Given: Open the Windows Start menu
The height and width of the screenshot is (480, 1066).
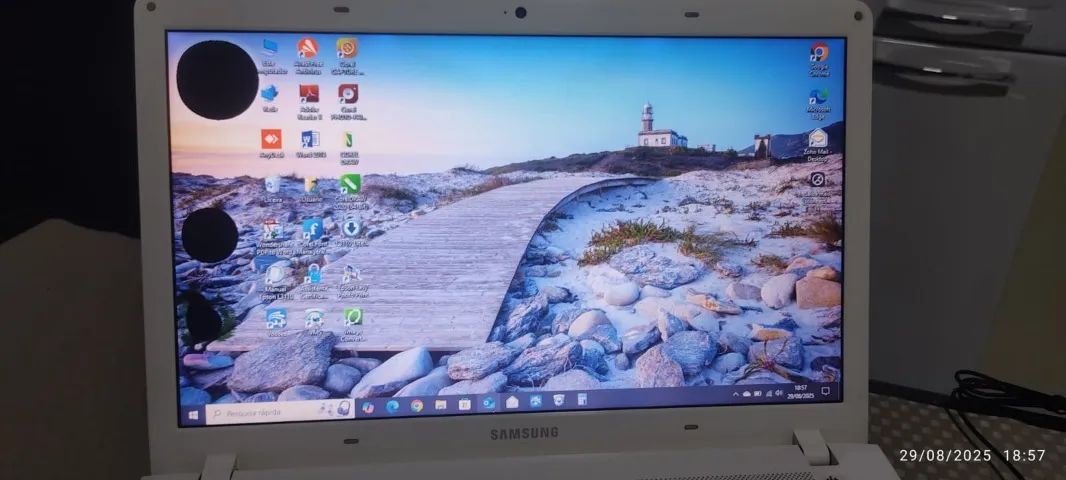Looking at the screenshot, I should 193,414.
